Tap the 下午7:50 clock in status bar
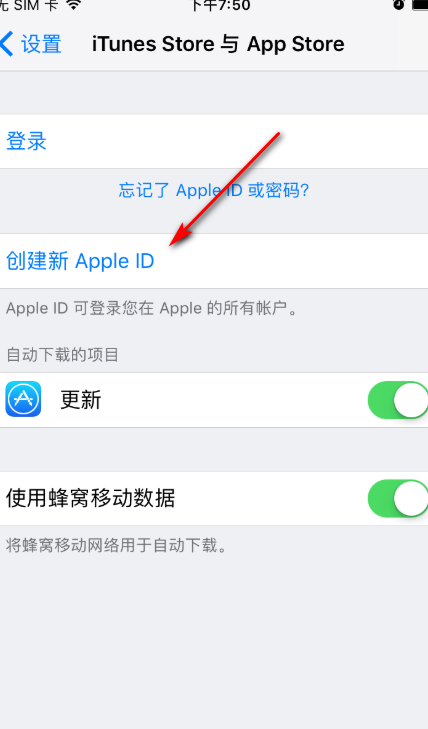The height and width of the screenshot is (729, 428). [220, 5]
